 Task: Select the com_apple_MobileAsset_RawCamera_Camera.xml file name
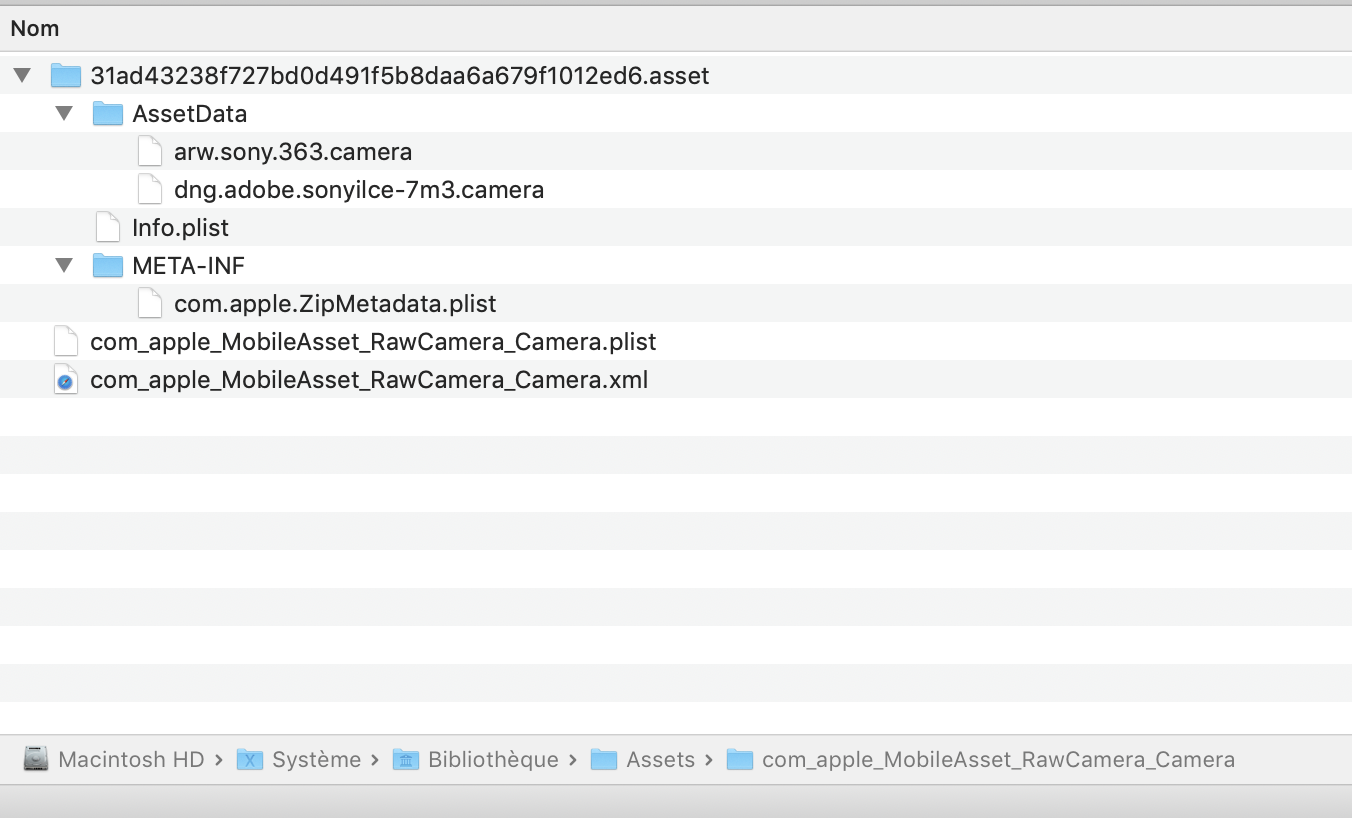[x=369, y=380]
